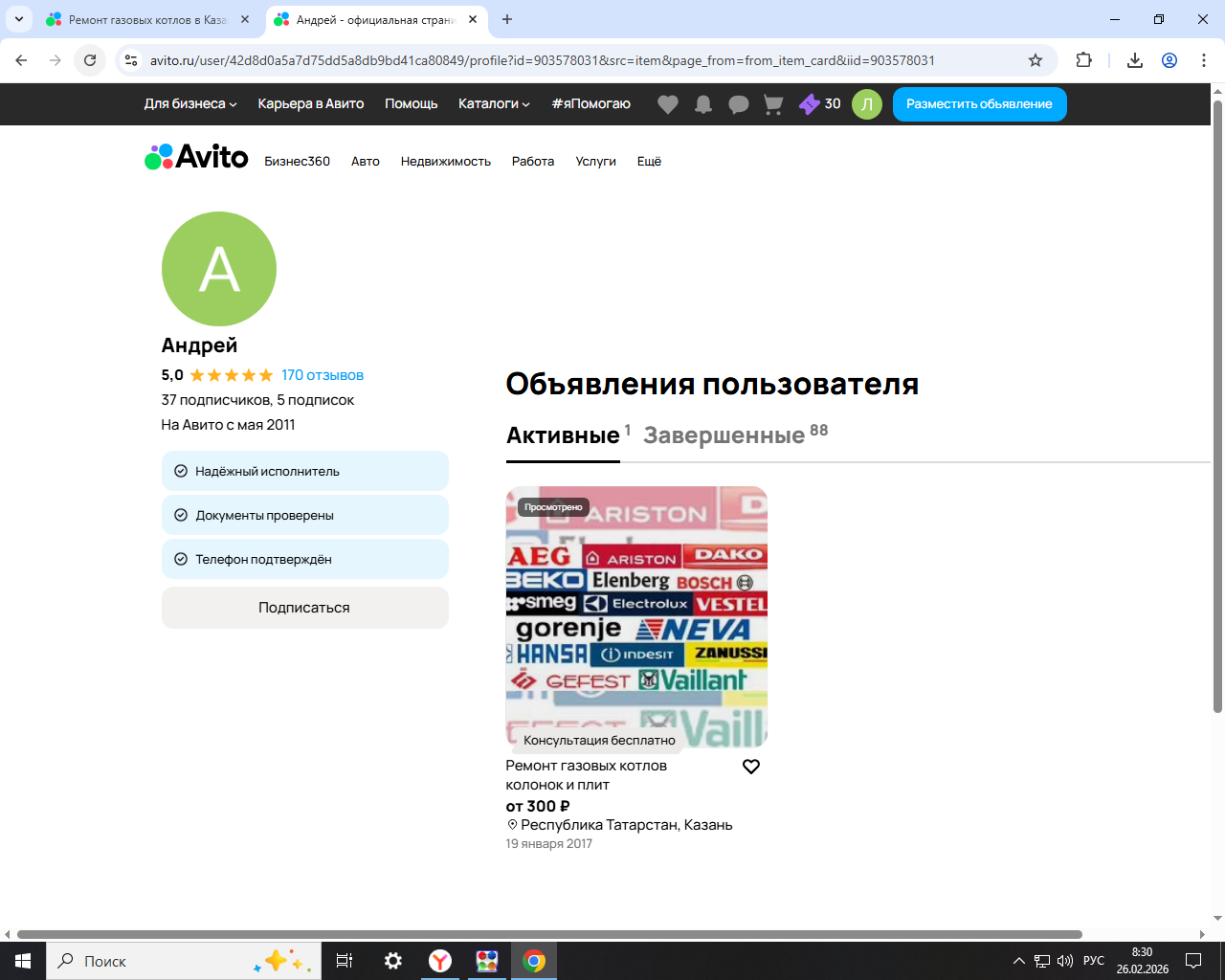
Task: Open the Windows Start menu
Action: point(23,961)
